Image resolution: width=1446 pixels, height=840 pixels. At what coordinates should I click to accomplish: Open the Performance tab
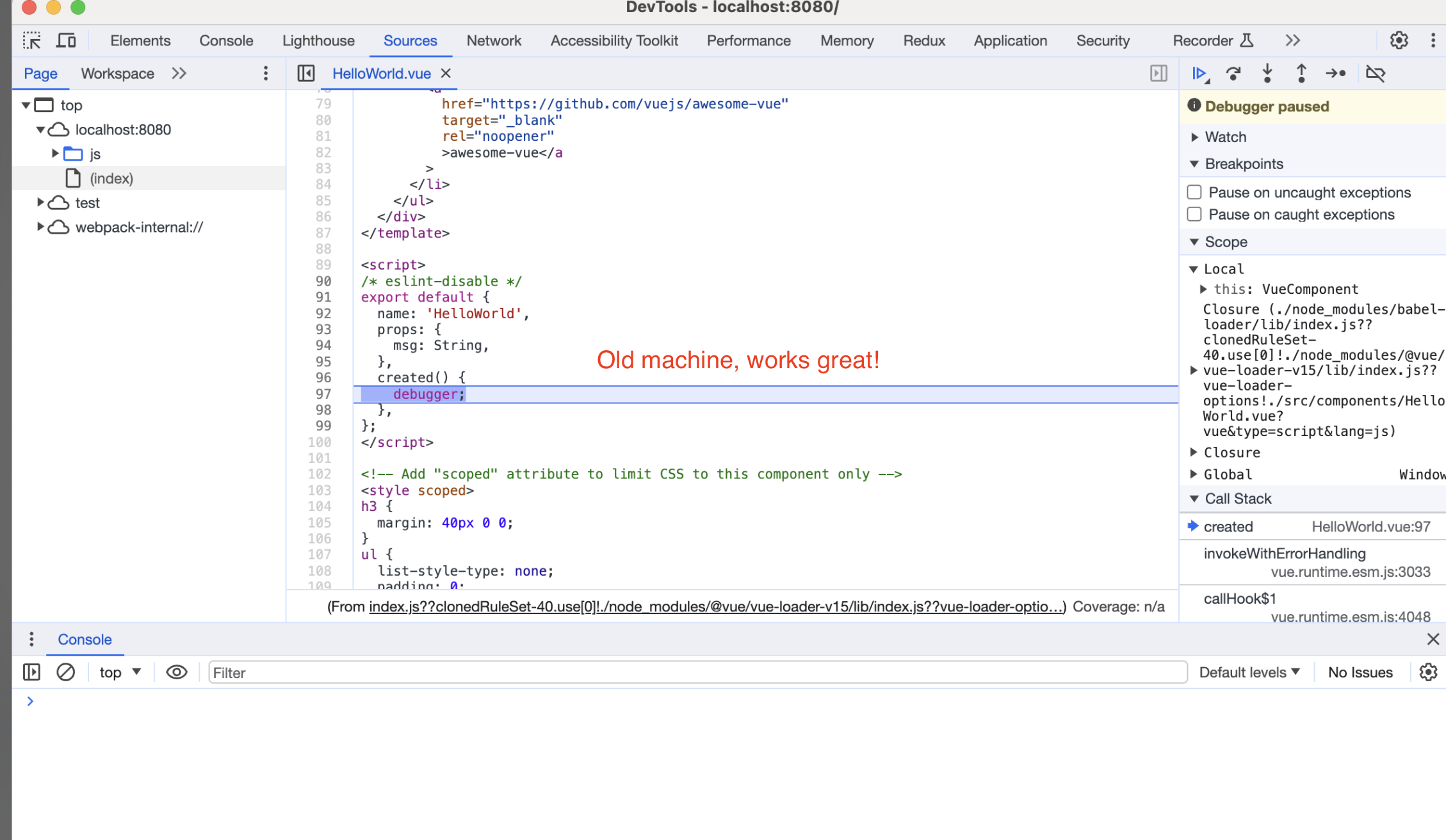click(x=749, y=41)
